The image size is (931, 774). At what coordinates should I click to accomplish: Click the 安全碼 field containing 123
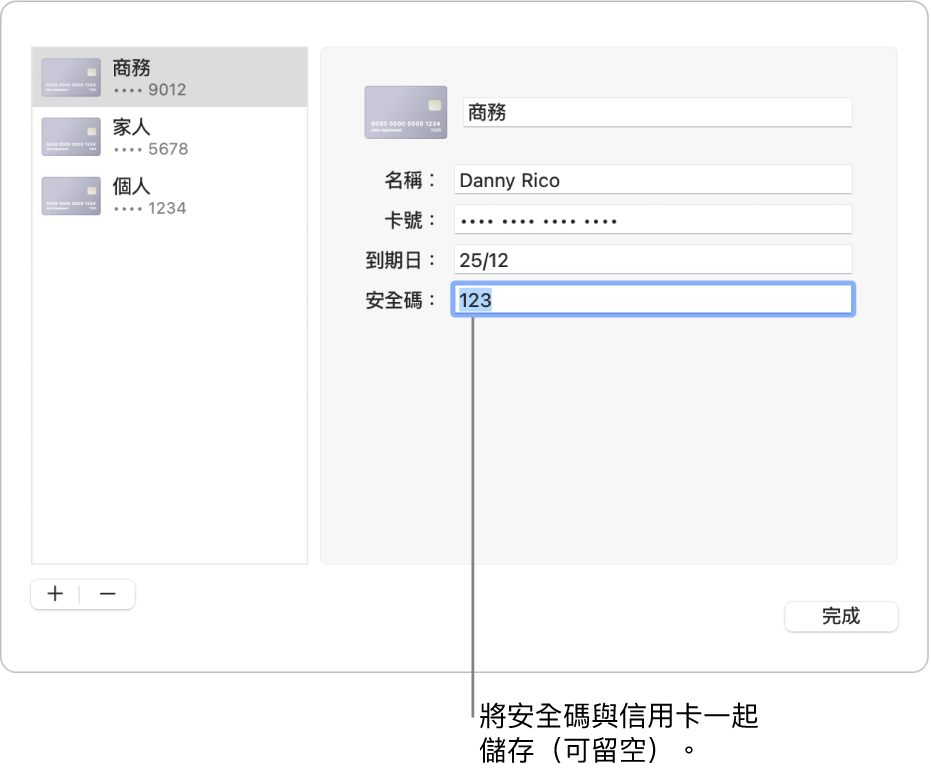(x=652, y=300)
